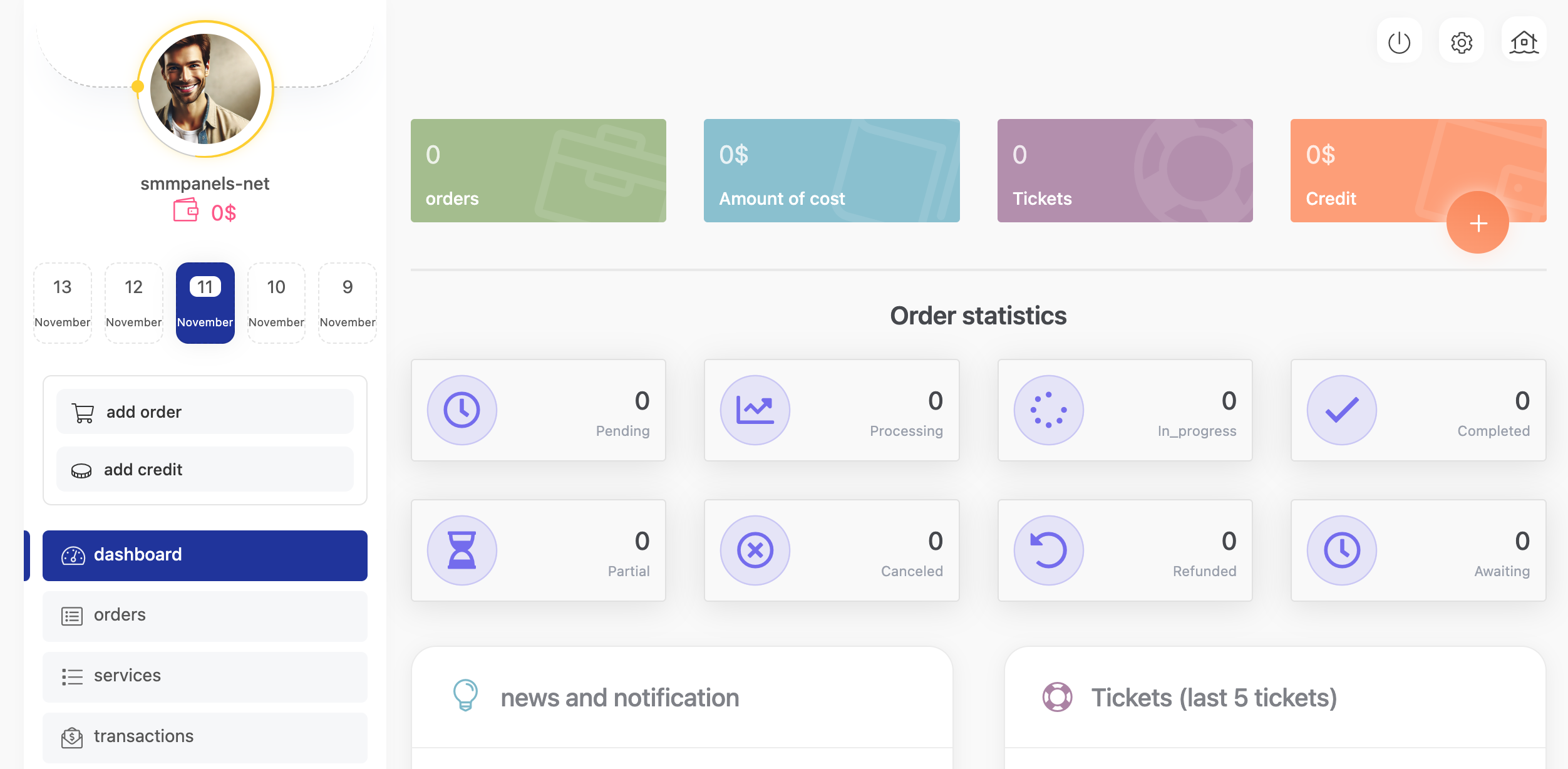Viewport: 1568px width, 769px height.
Task: Open the services menu item
Action: click(x=205, y=676)
